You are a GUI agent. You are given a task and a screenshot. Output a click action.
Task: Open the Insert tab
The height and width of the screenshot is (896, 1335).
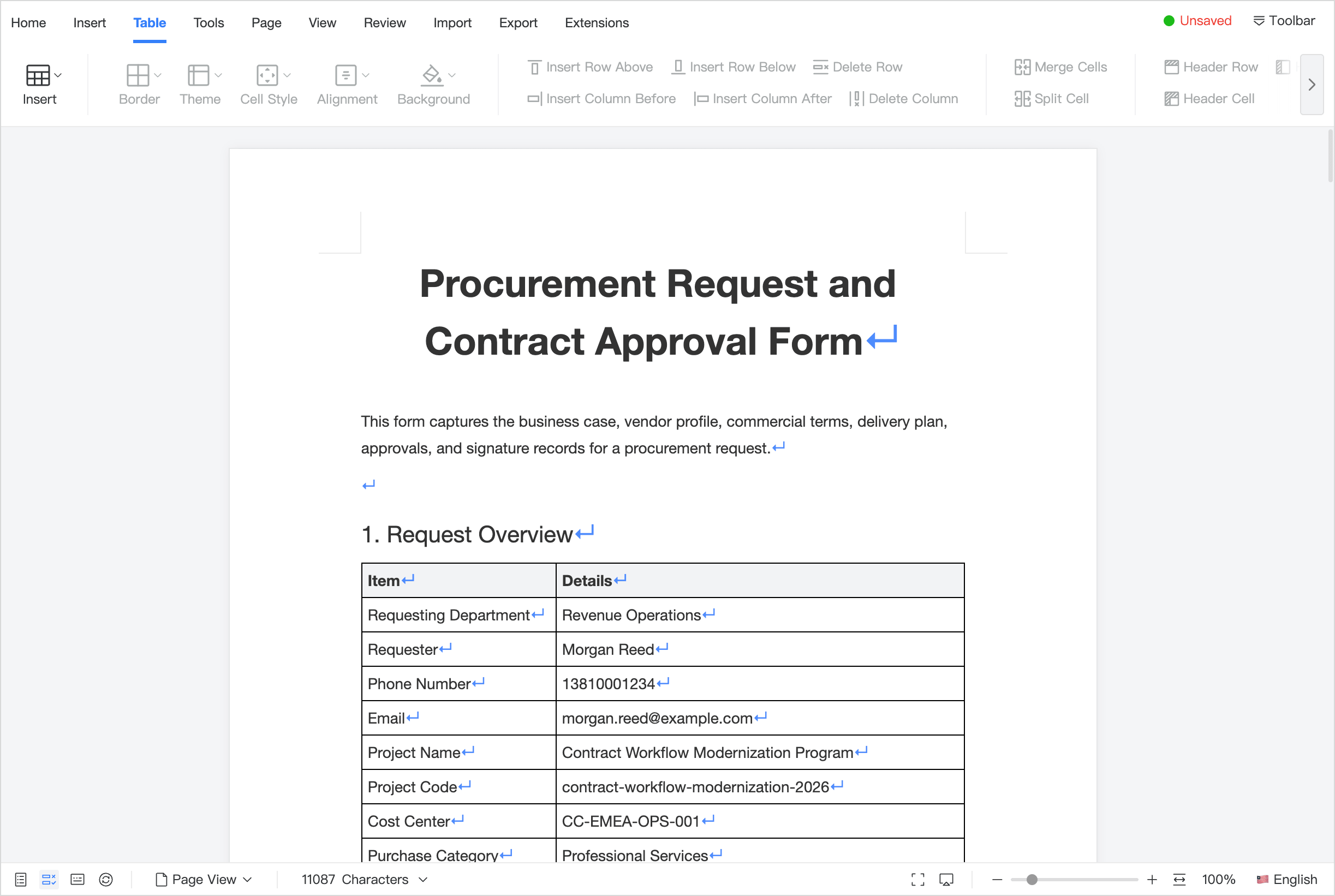point(90,23)
